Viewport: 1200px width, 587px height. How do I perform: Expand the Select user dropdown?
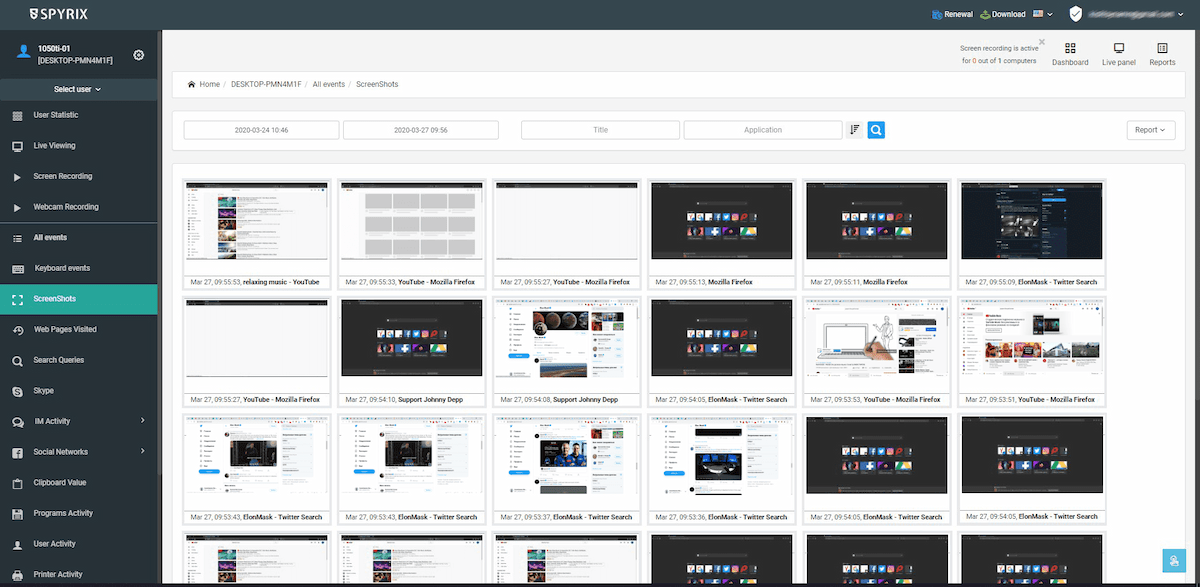click(x=78, y=89)
